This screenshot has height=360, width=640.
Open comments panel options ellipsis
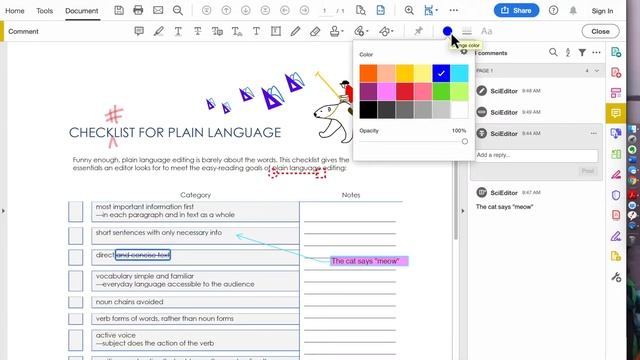(596, 52)
